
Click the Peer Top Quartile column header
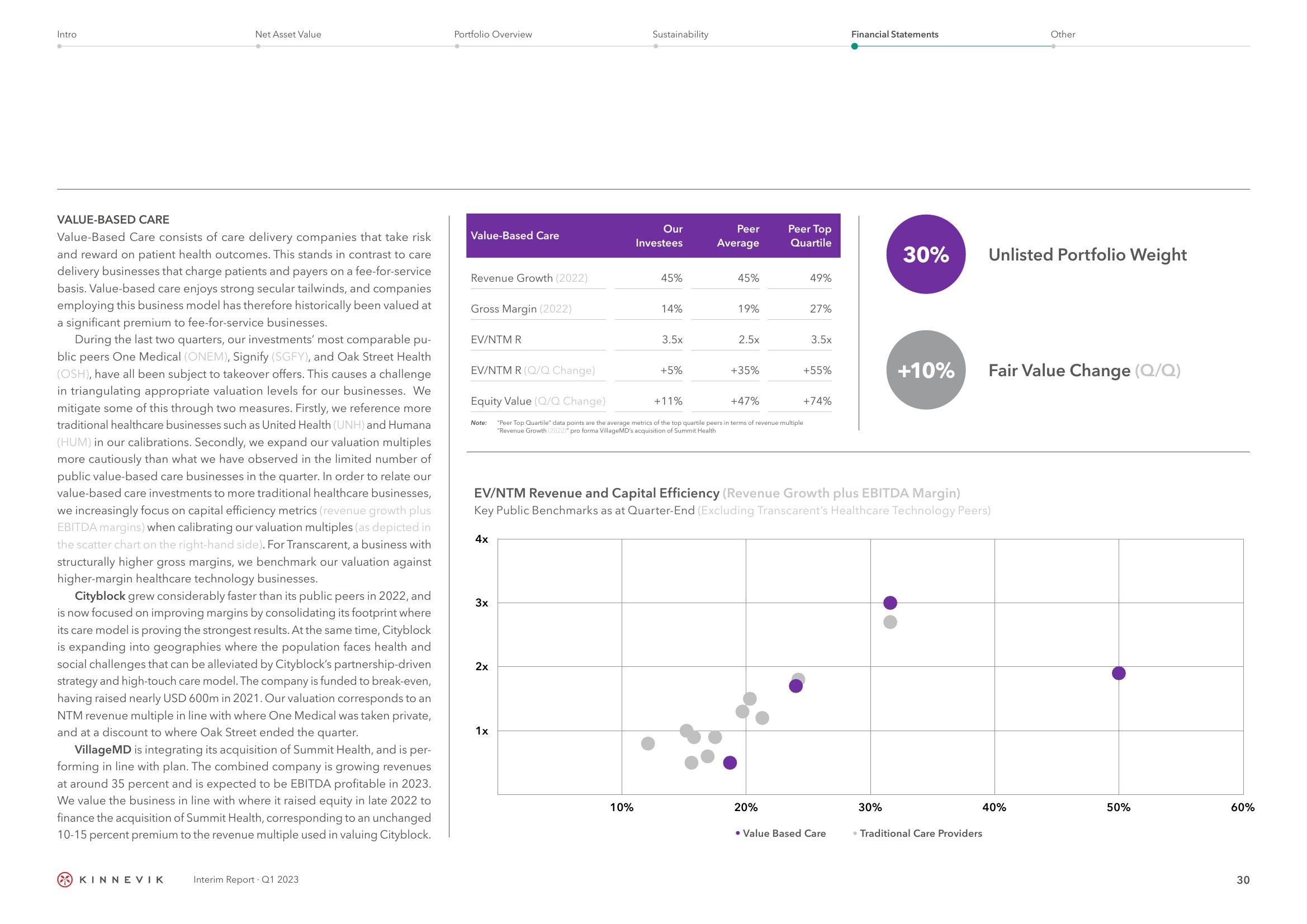click(809, 236)
